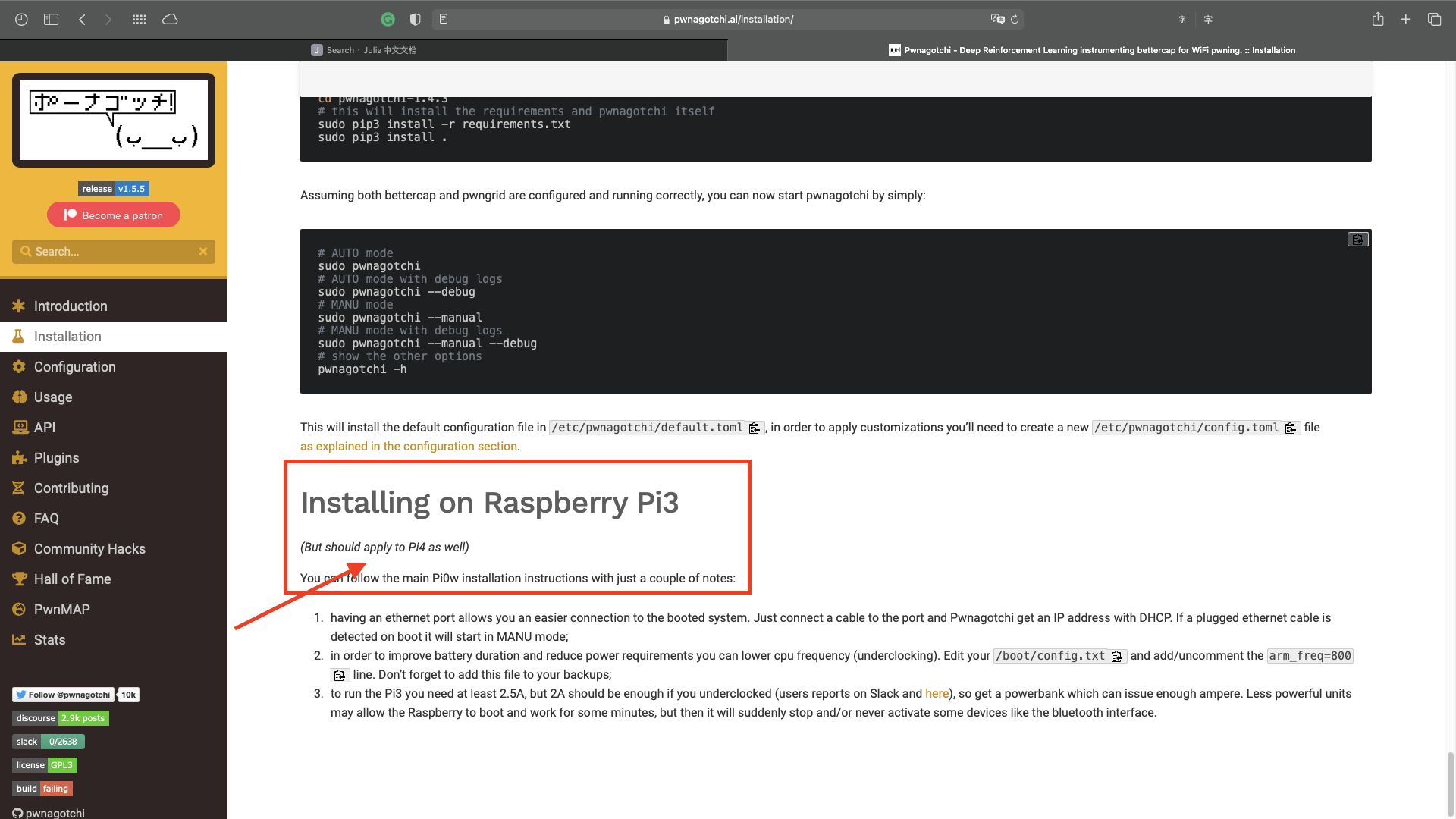1456x819 pixels.
Task: Click the privacy shield icon in the address bar
Action: [x=415, y=20]
